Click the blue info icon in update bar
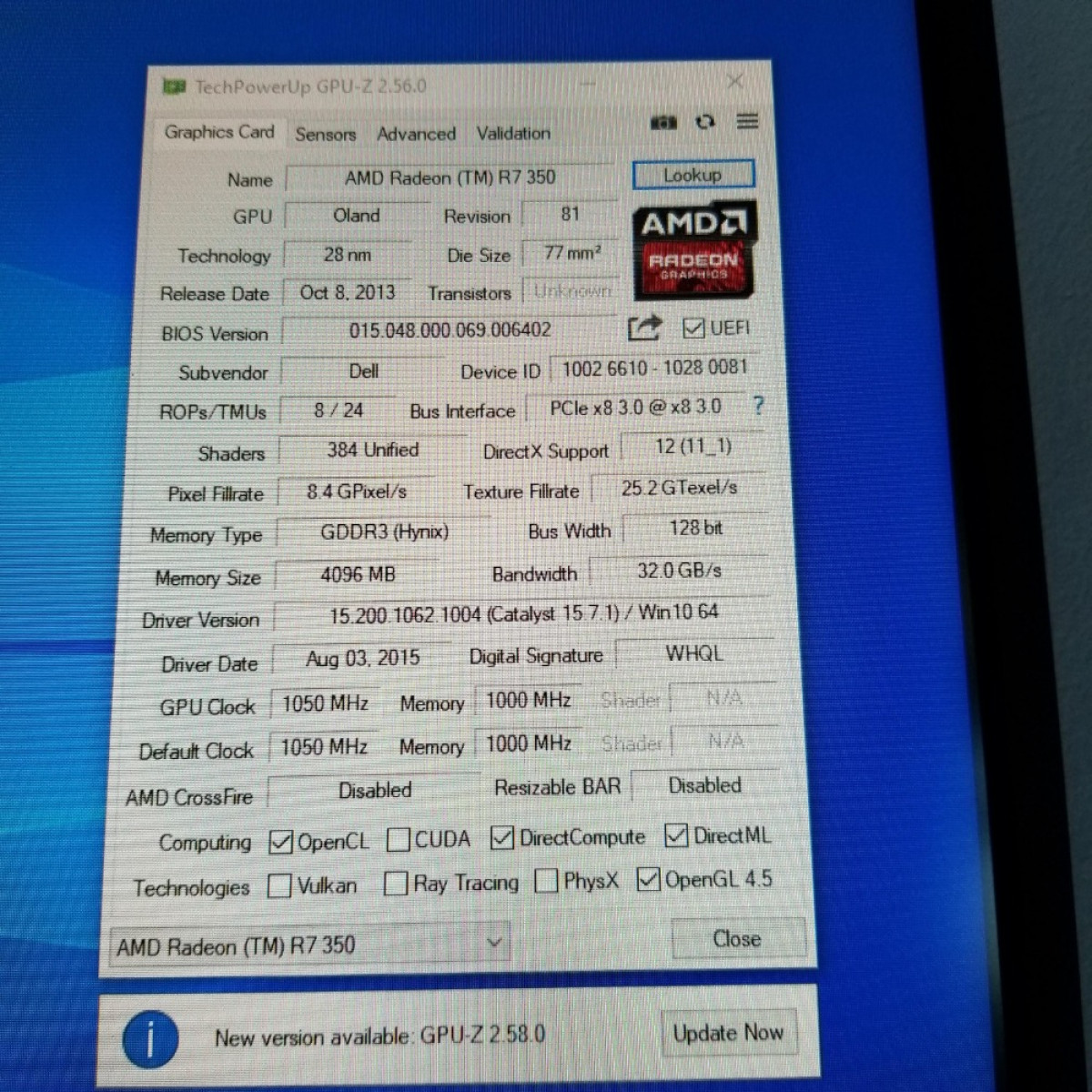Image resolution: width=1092 pixels, height=1092 pixels. (x=150, y=1038)
